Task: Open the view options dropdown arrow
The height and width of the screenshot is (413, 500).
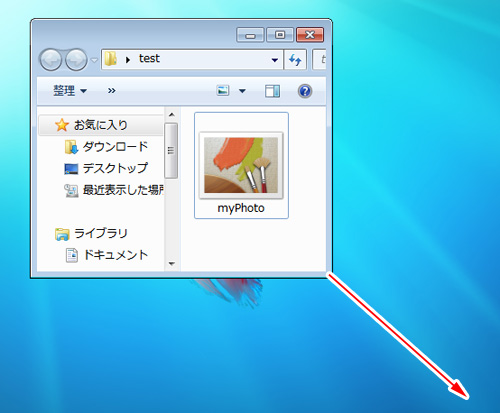Action: point(242,91)
